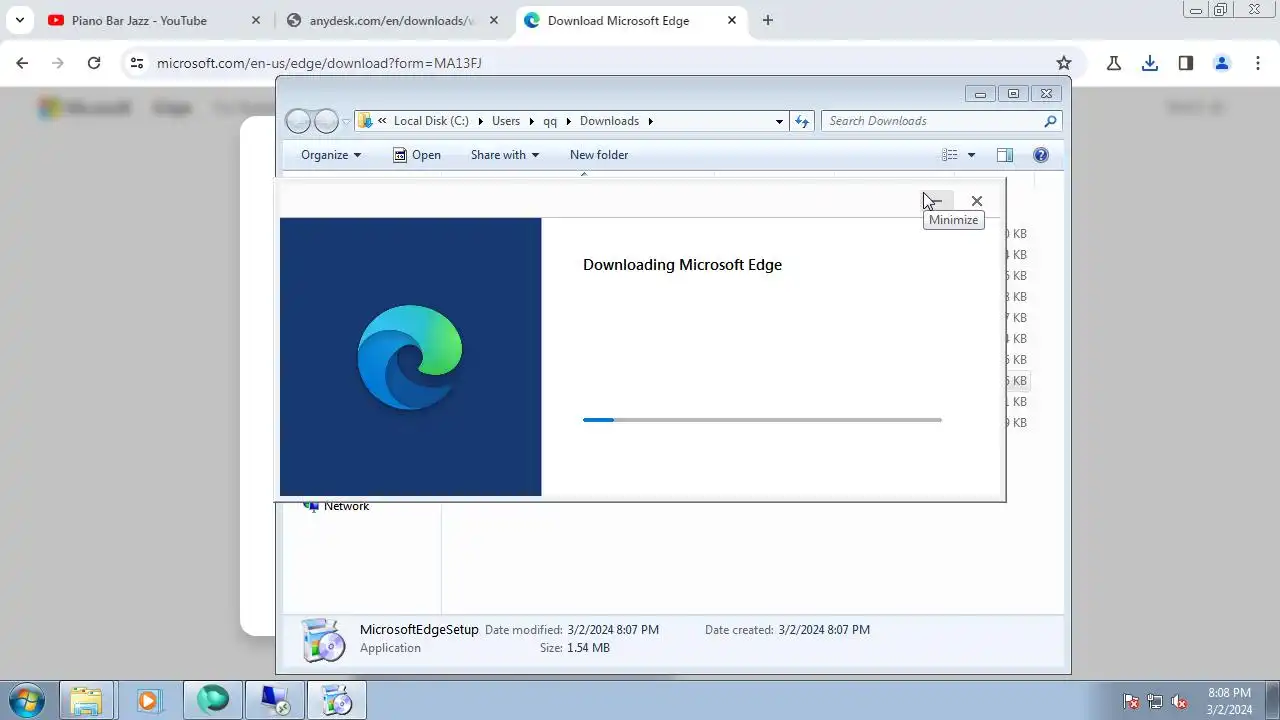This screenshot has height=720, width=1280.
Task: Open tab search chevron in Chrome
Action: point(19,20)
